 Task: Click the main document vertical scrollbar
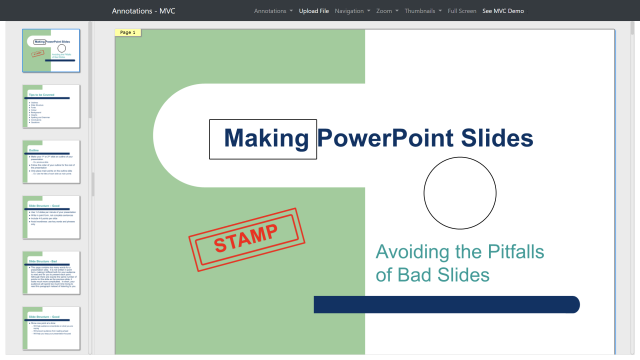click(x=632, y=29)
